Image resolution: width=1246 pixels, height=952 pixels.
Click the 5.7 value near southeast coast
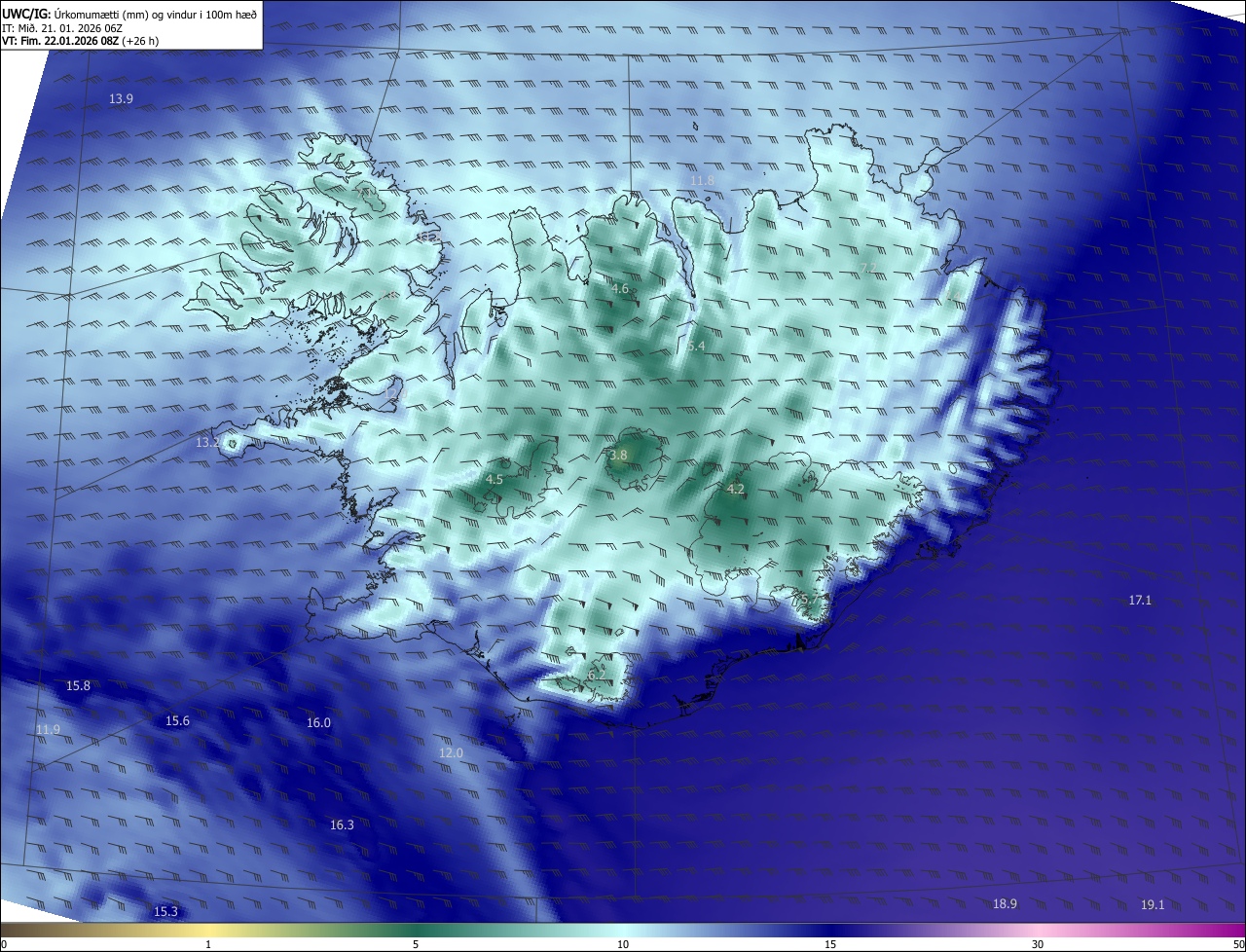(x=809, y=600)
